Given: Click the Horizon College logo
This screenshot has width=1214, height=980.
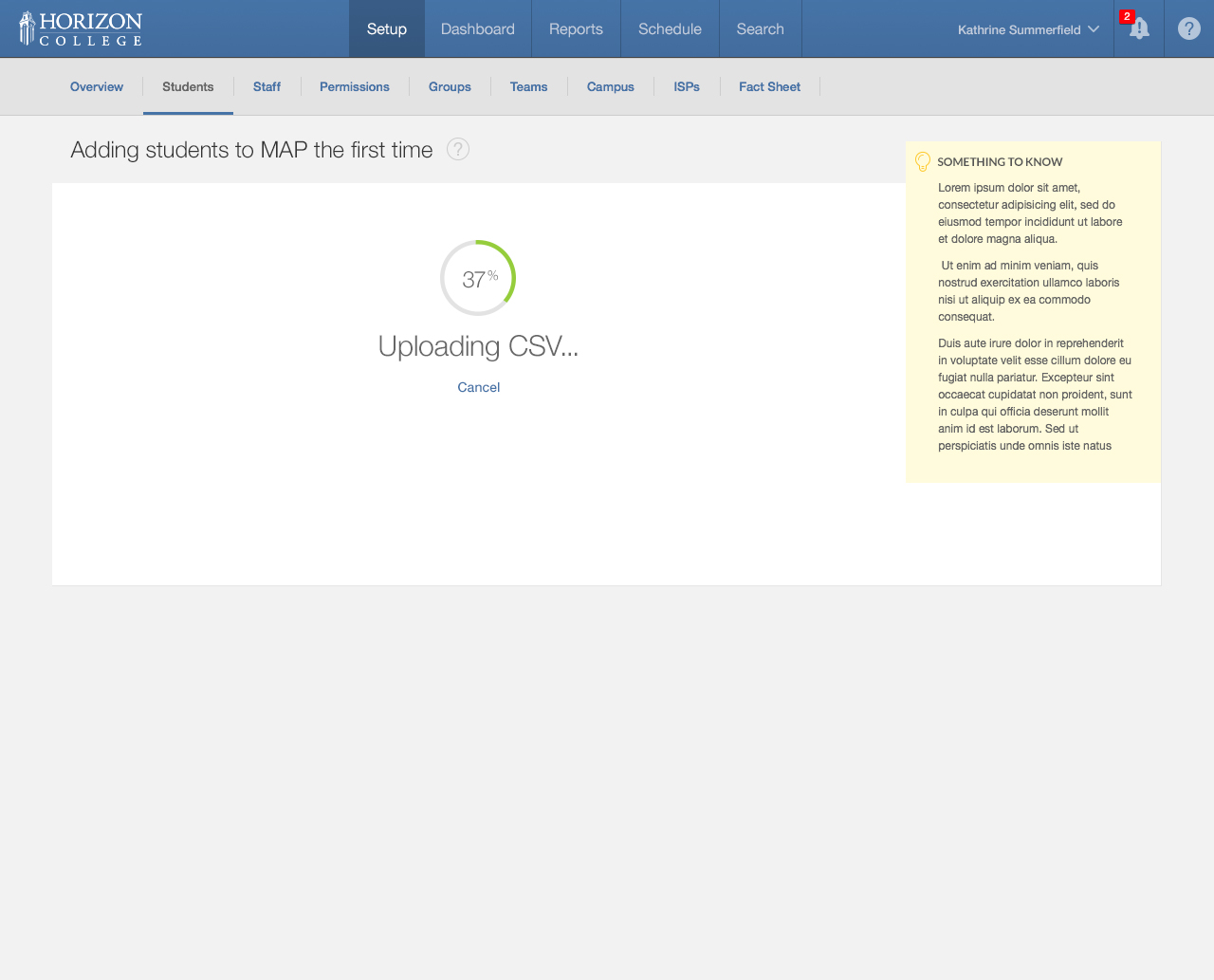Looking at the screenshot, I should point(81,28).
